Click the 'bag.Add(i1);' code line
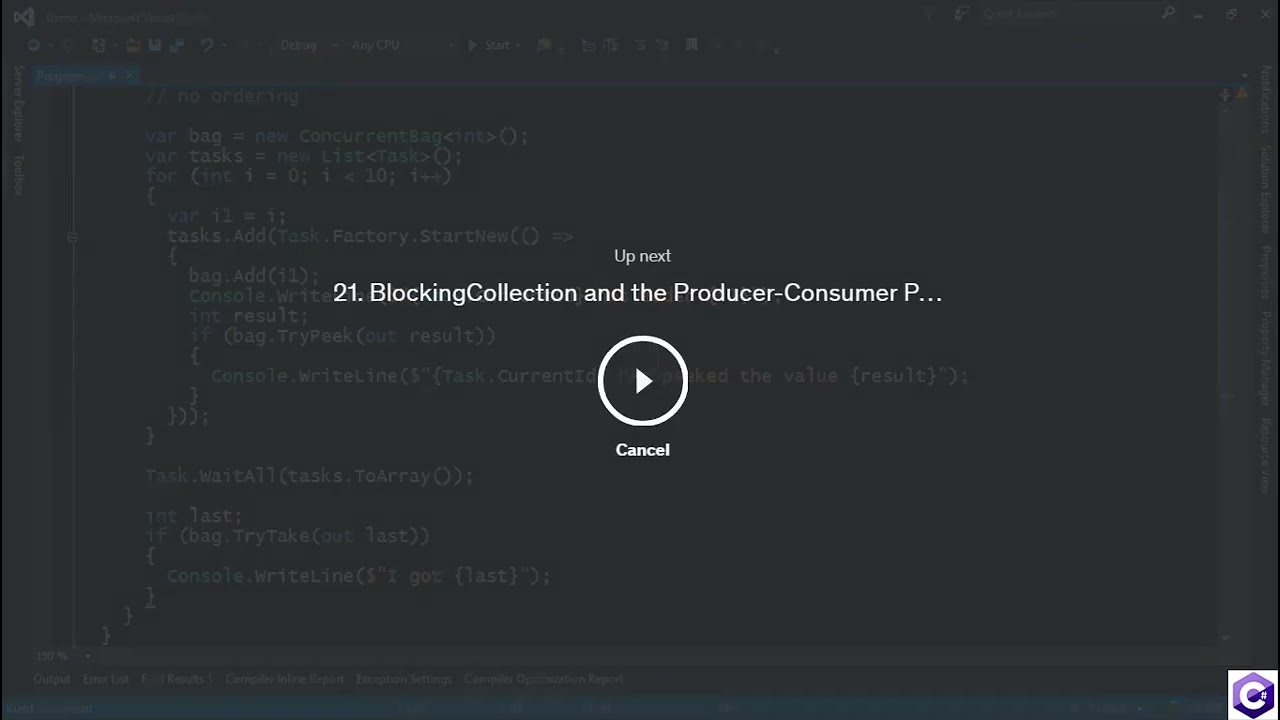Image resolution: width=1280 pixels, height=720 pixels. pos(254,276)
